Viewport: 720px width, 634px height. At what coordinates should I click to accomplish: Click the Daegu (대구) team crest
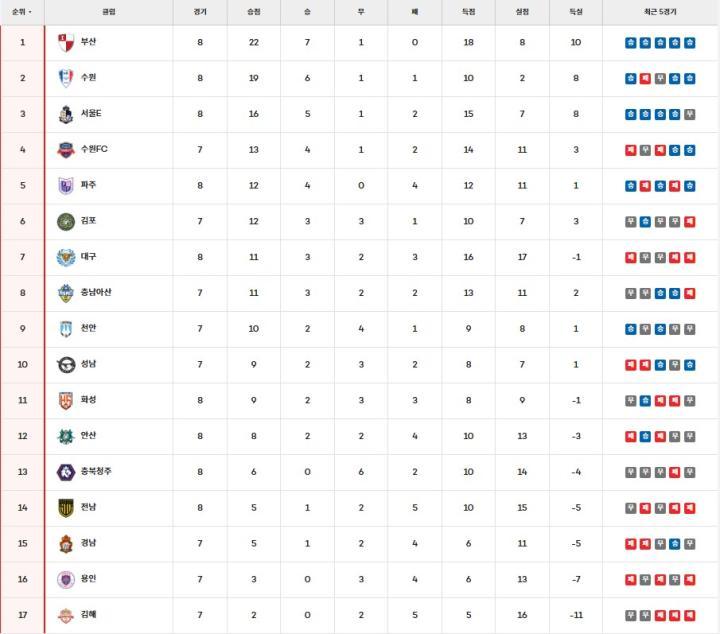[x=66, y=257]
